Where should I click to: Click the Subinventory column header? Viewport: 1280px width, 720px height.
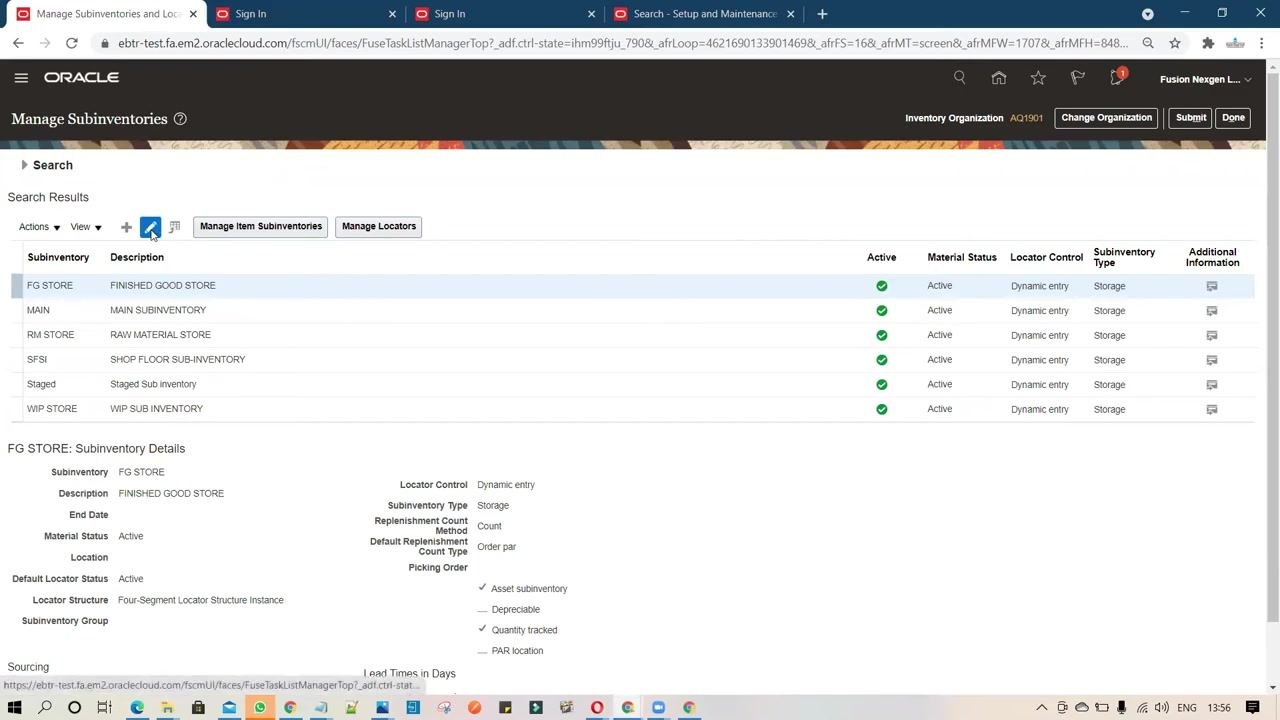coord(58,257)
